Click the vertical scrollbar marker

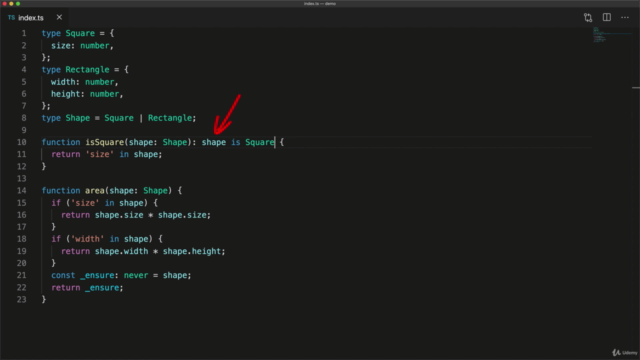coord(636,88)
